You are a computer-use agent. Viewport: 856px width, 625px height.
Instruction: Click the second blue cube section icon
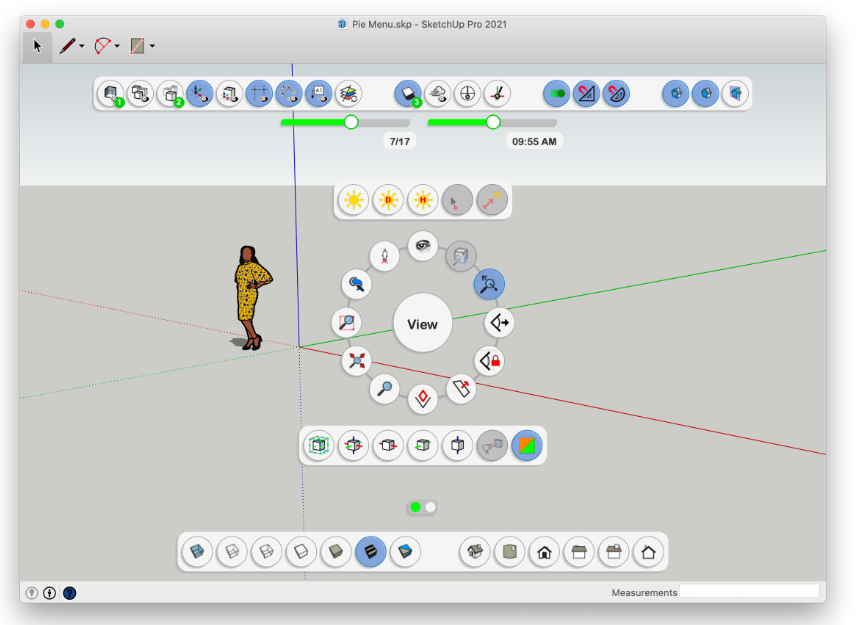[x=705, y=93]
